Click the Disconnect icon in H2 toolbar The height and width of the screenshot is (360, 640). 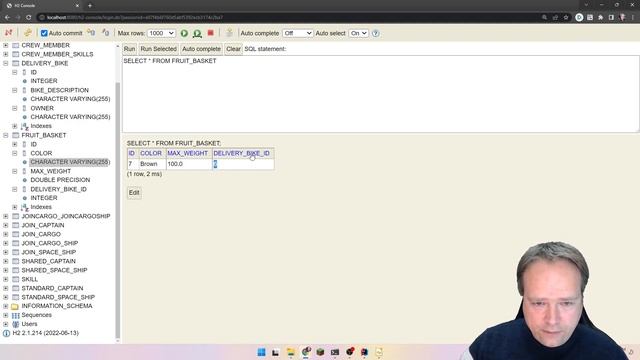[9, 33]
